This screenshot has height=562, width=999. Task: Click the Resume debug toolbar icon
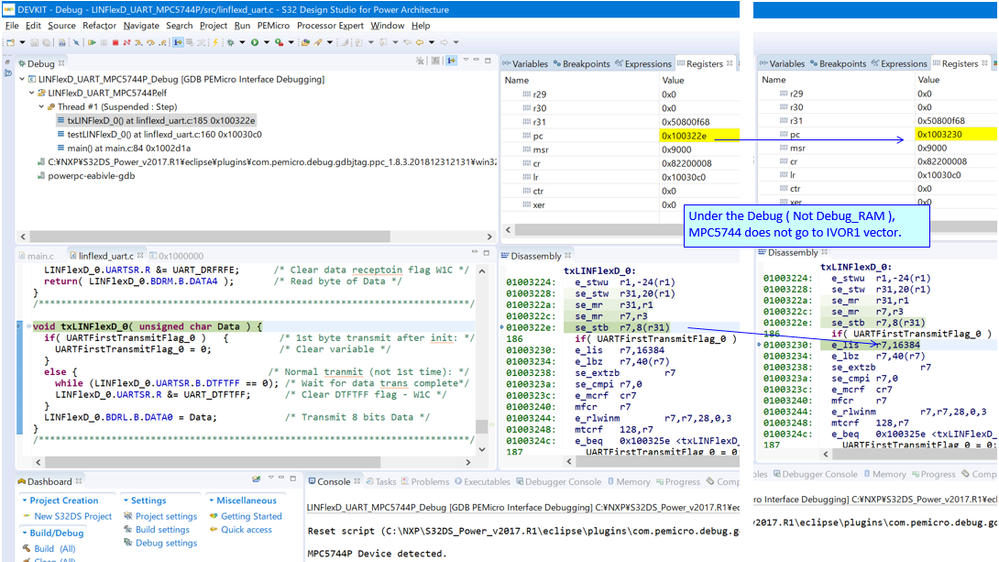[92, 43]
